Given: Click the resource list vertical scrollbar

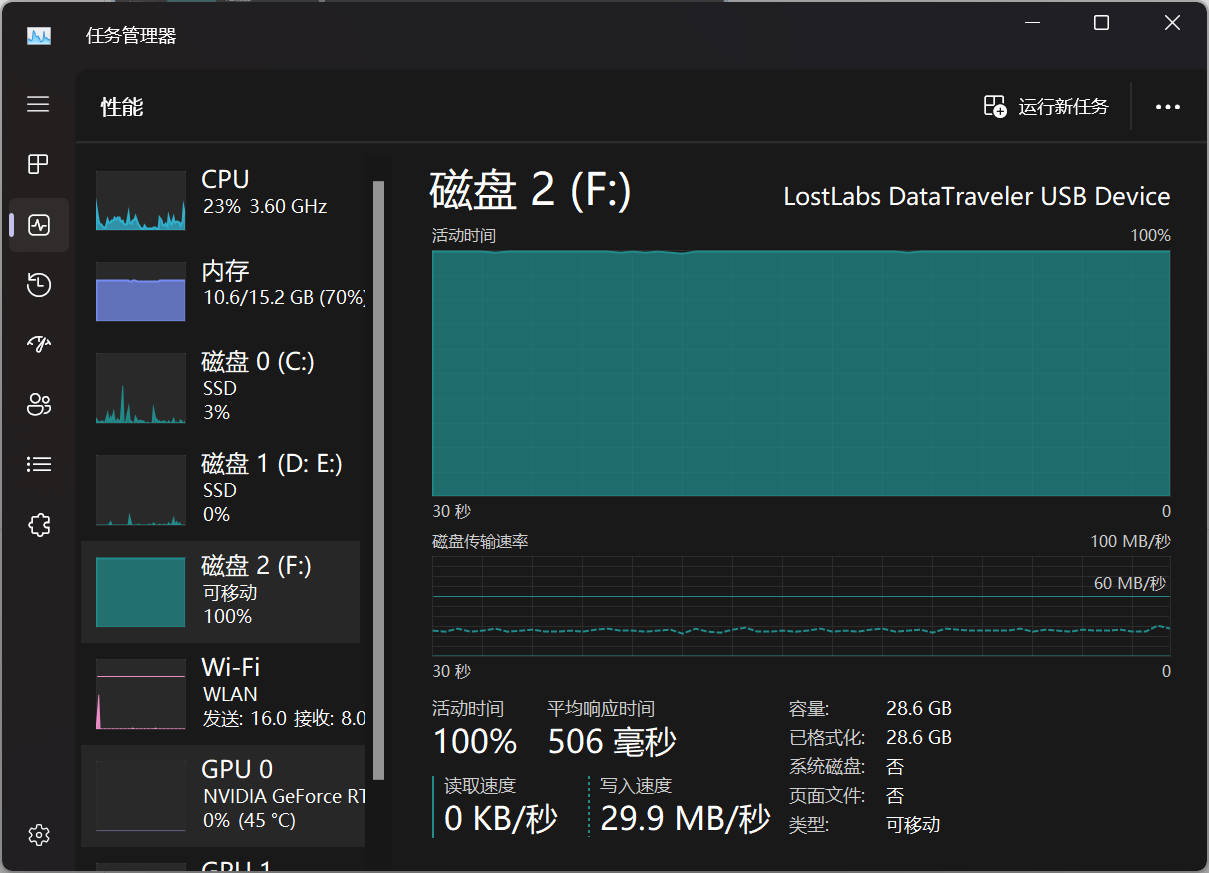Looking at the screenshot, I should (378, 478).
